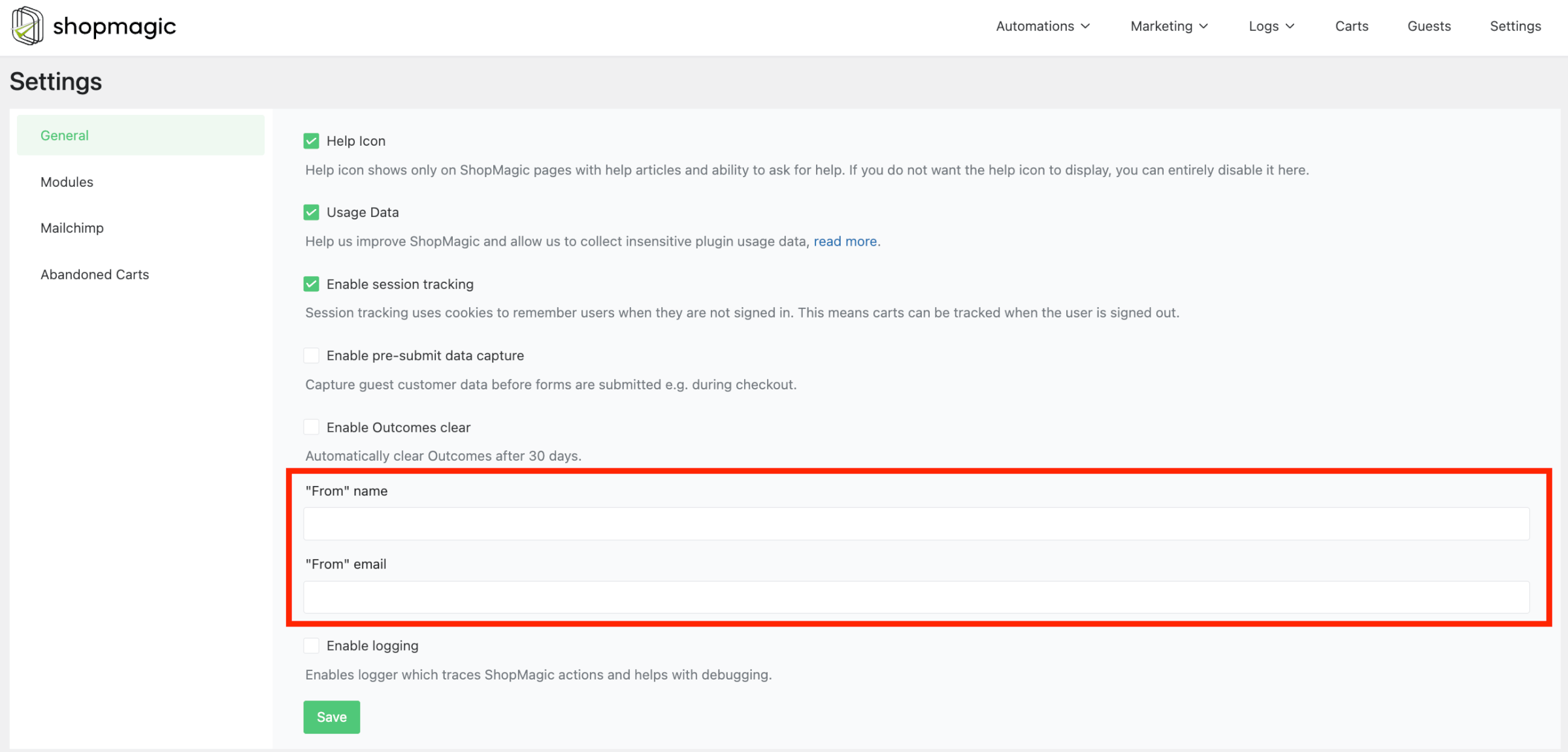Expand the Marketing menu
Viewport: 1568px width, 752px height.
point(1169,26)
